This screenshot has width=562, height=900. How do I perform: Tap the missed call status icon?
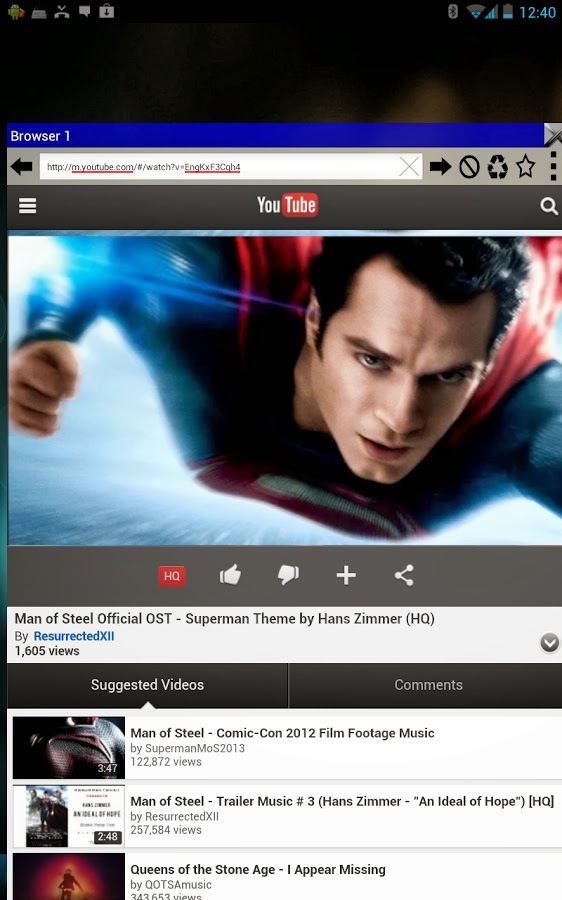pos(61,11)
